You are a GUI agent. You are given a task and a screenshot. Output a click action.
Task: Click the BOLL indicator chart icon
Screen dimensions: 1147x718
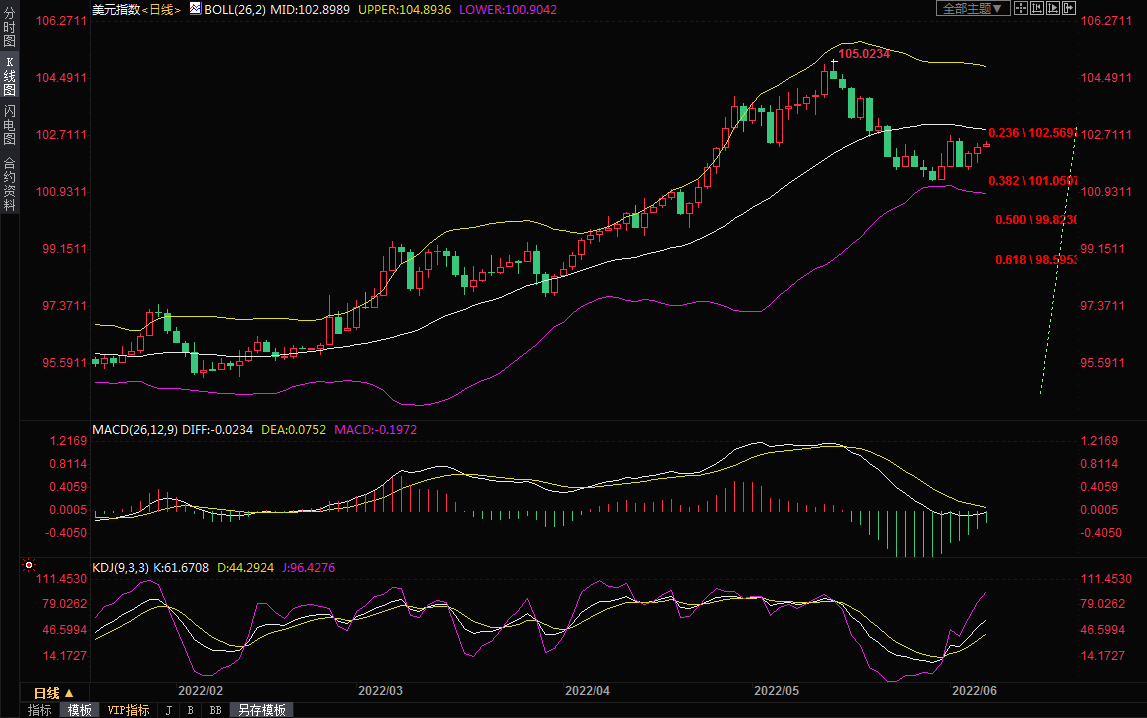coord(194,9)
